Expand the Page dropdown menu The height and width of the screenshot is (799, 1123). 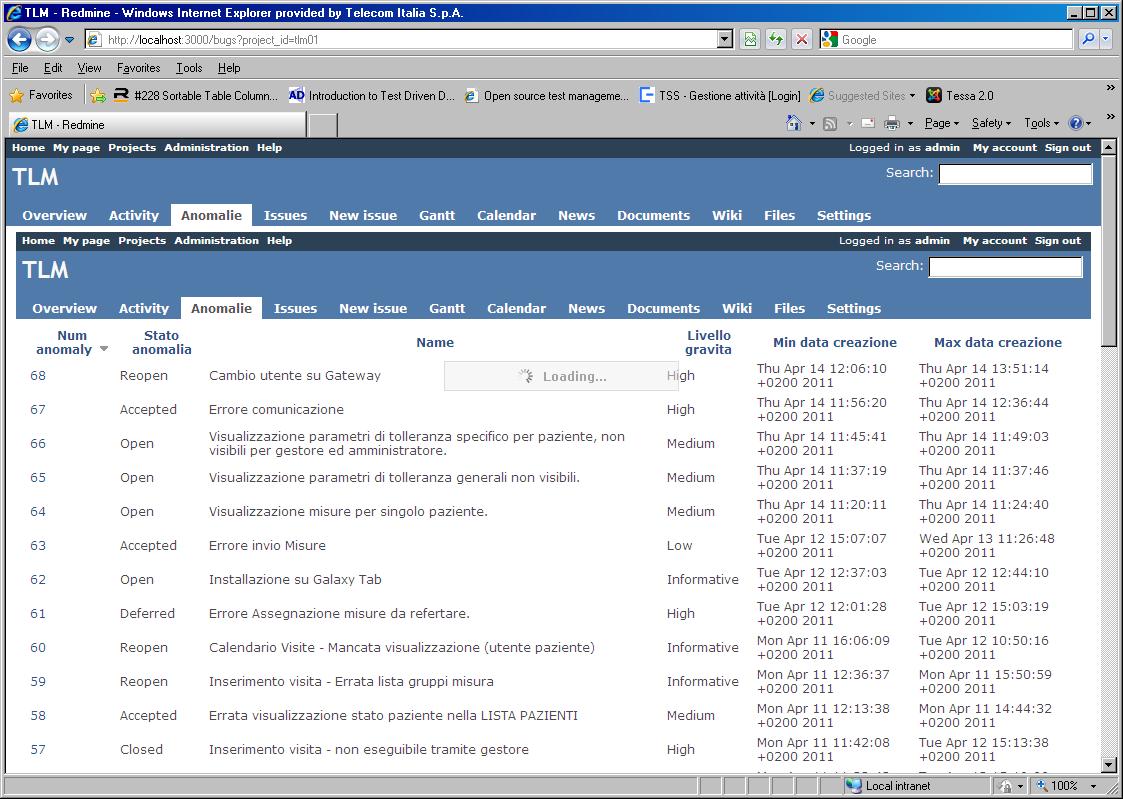[x=942, y=123]
